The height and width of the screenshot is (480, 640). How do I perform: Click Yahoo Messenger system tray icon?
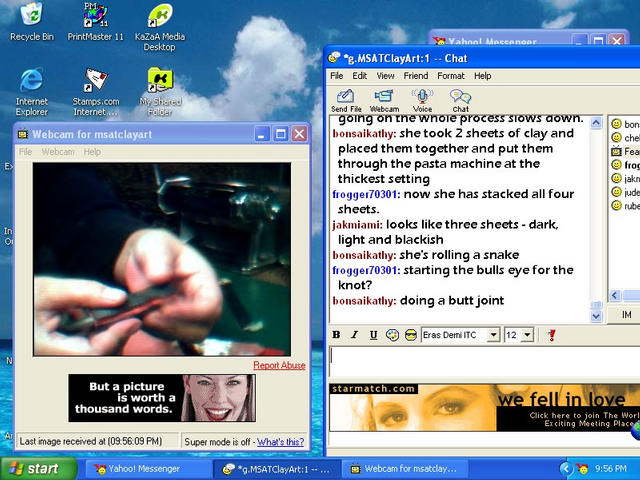pos(582,469)
